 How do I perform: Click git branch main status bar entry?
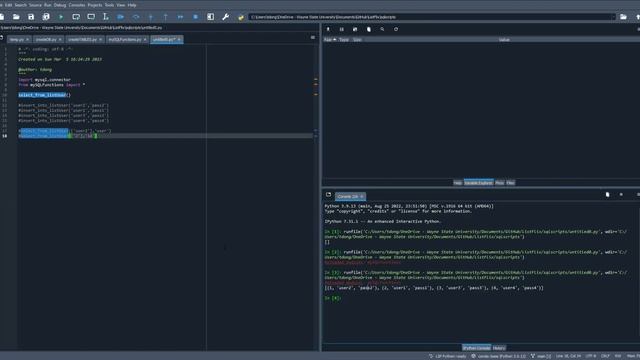click(541, 356)
